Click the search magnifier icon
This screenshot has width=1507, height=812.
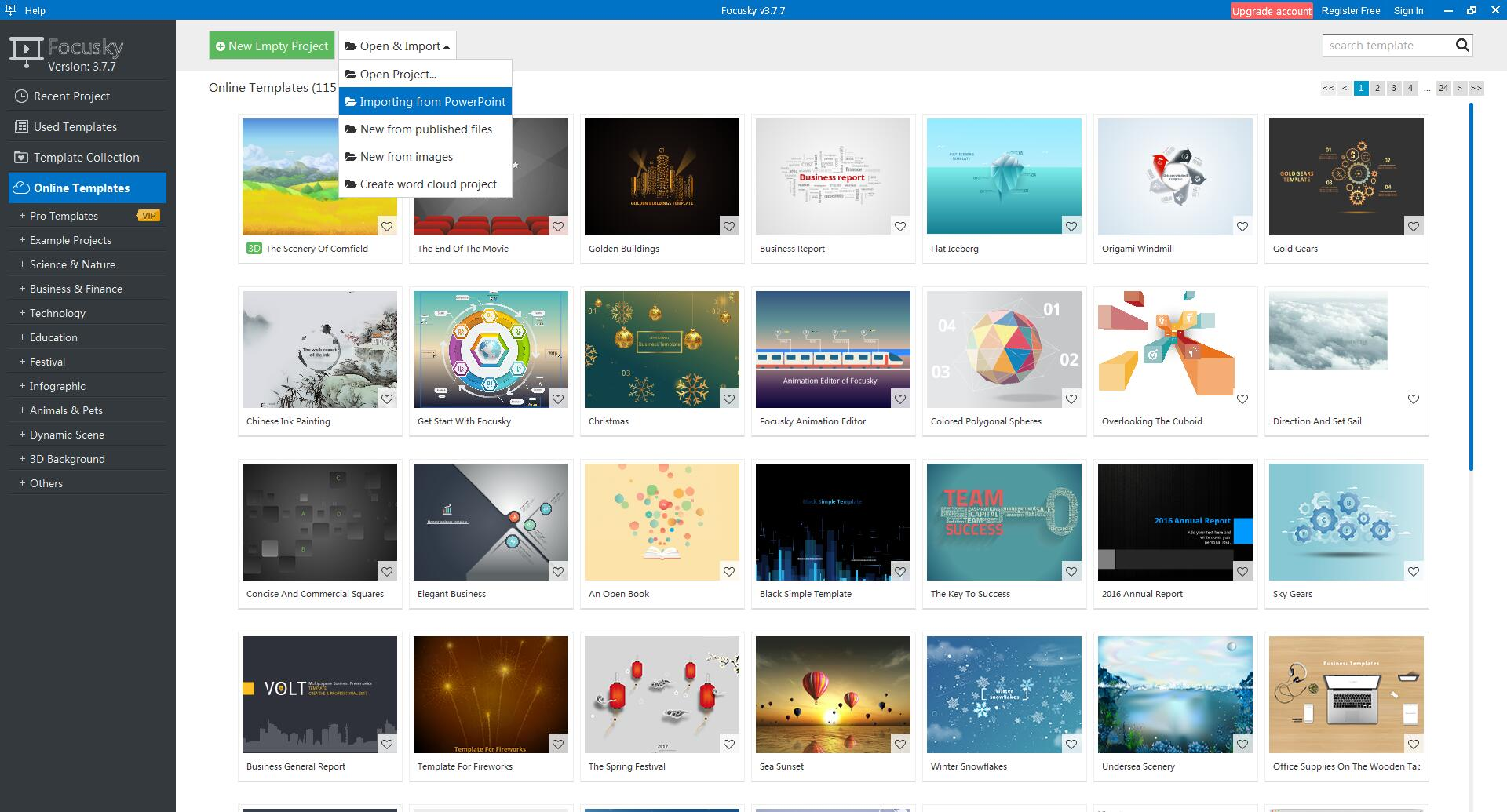(x=1461, y=46)
